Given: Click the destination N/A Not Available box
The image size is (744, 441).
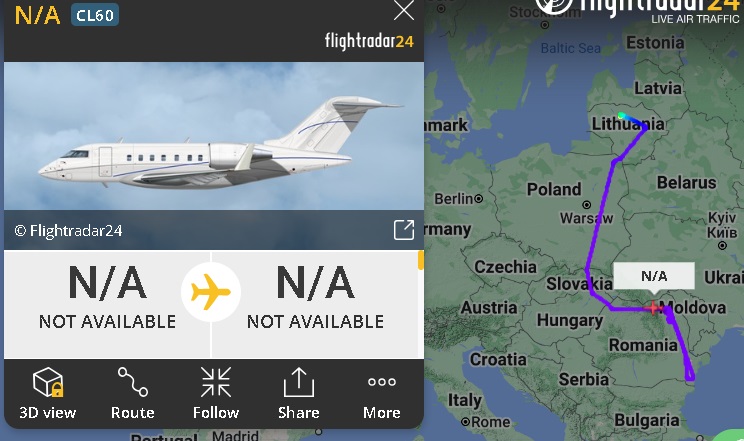Looking at the screenshot, I should [x=316, y=304].
